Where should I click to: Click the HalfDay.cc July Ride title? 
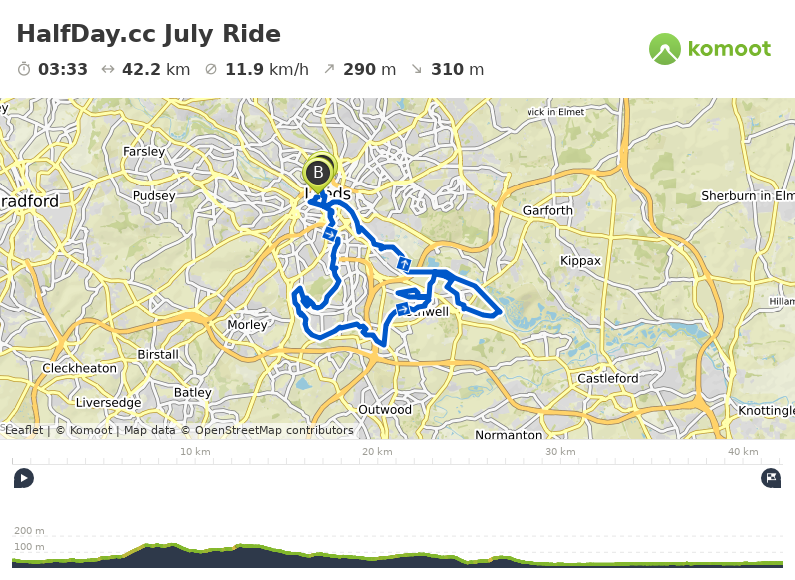click(149, 34)
